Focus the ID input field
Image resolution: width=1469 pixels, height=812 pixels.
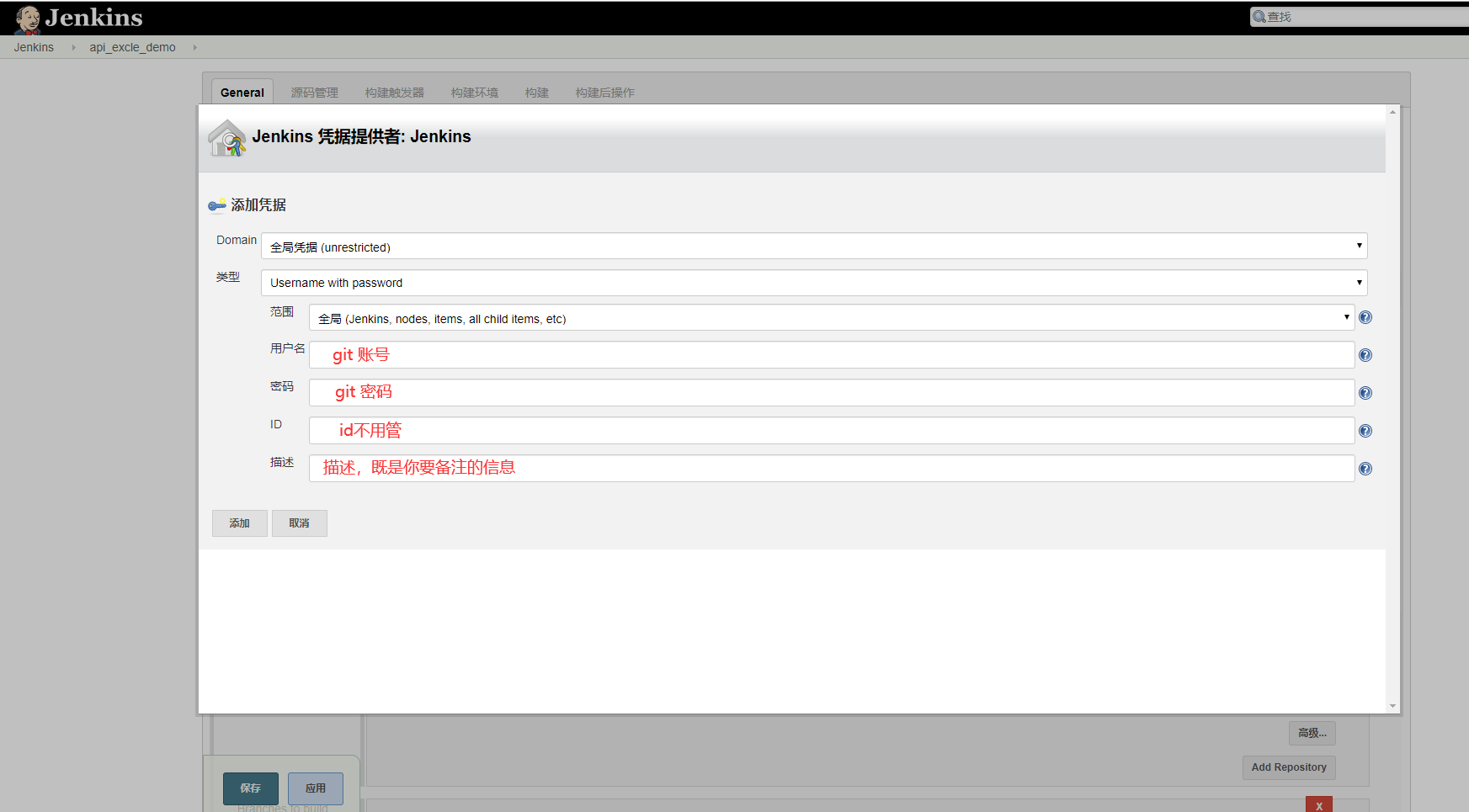pyautogui.click(x=832, y=431)
